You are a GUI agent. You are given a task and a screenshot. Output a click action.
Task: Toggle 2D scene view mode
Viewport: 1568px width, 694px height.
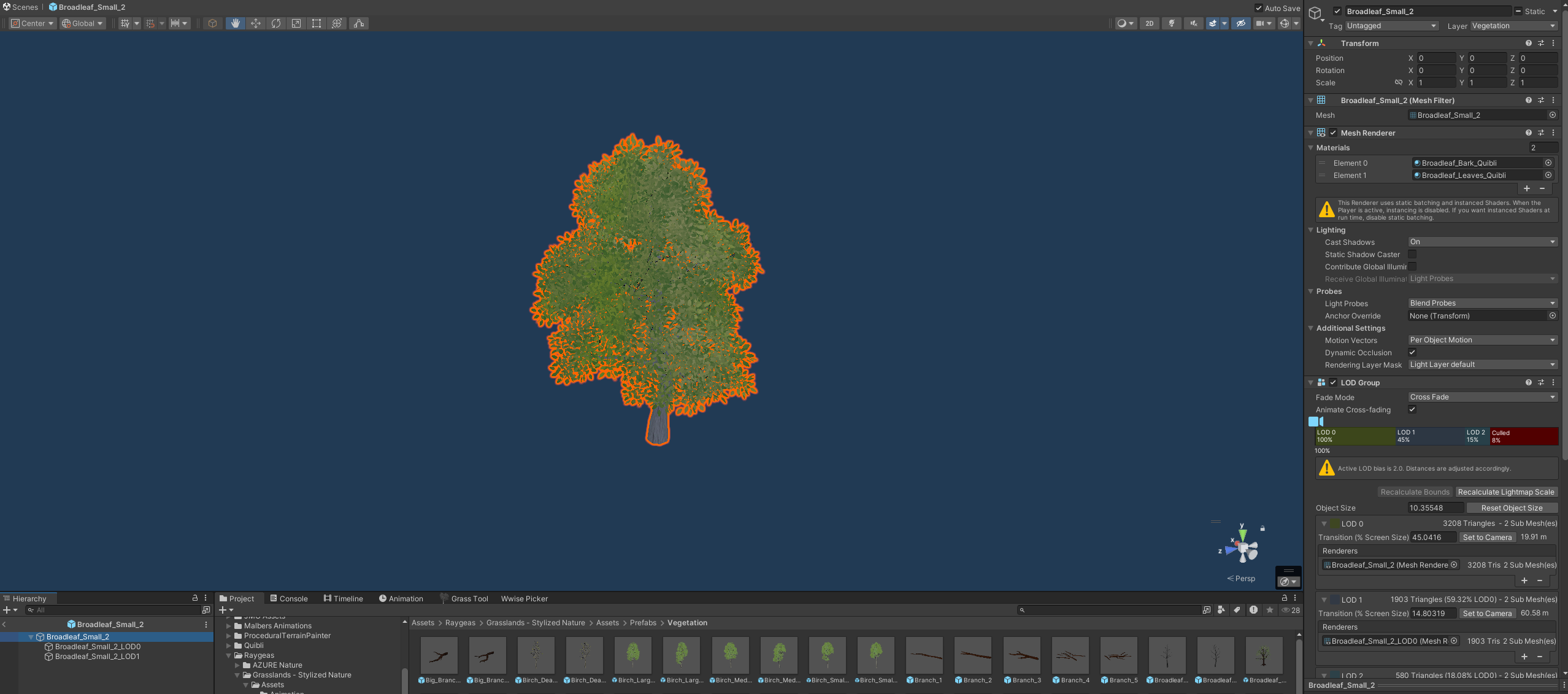(x=1149, y=23)
